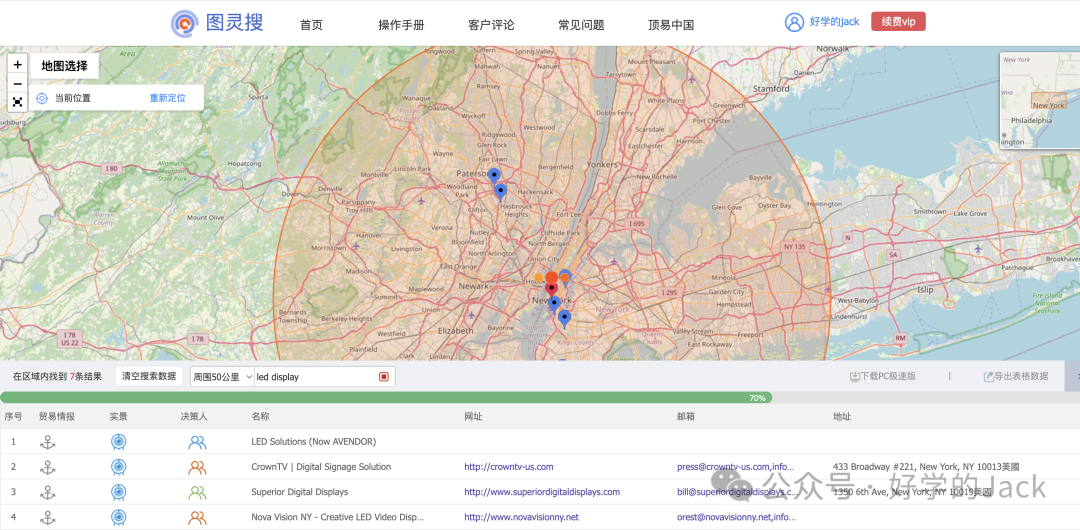This screenshot has height=530, width=1080.
Task: Open the 周围50公里 radius dropdown
Action: (222, 377)
